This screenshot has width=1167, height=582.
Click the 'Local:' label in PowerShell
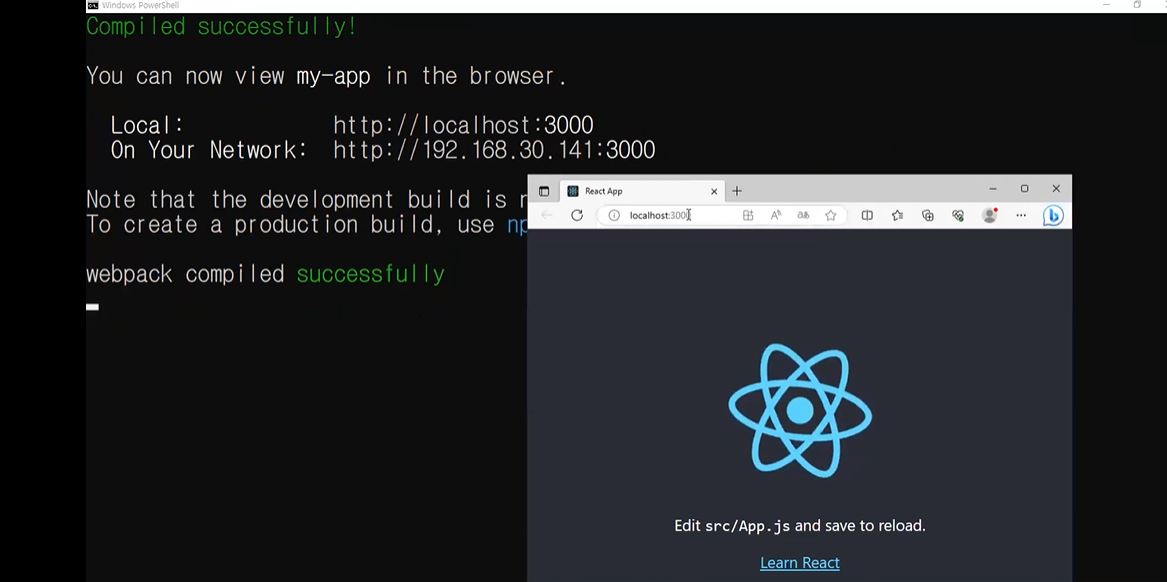click(x=147, y=125)
